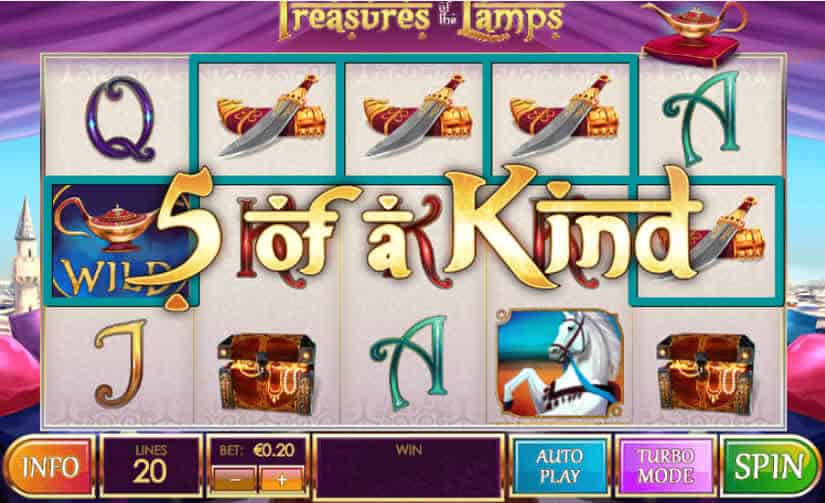Click the golden lamp on red cushion
This screenshot has width=825, height=503.
click(692, 34)
